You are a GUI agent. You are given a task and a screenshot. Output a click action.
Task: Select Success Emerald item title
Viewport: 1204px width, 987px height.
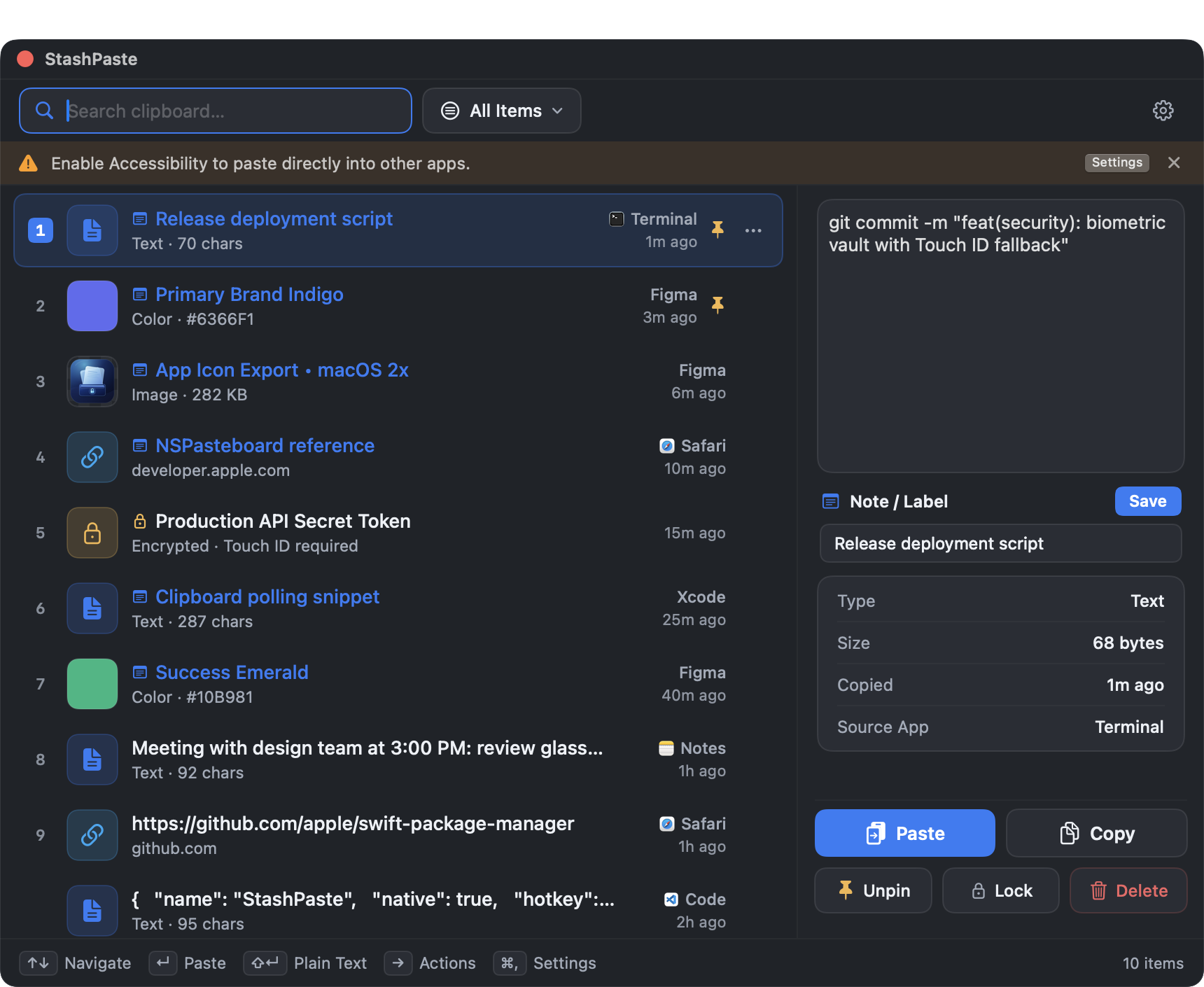pos(232,672)
